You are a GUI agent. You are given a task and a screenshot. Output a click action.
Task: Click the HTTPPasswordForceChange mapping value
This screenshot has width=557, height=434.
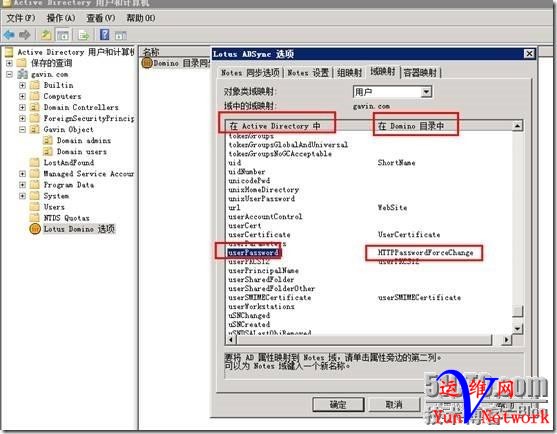(x=425, y=253)
